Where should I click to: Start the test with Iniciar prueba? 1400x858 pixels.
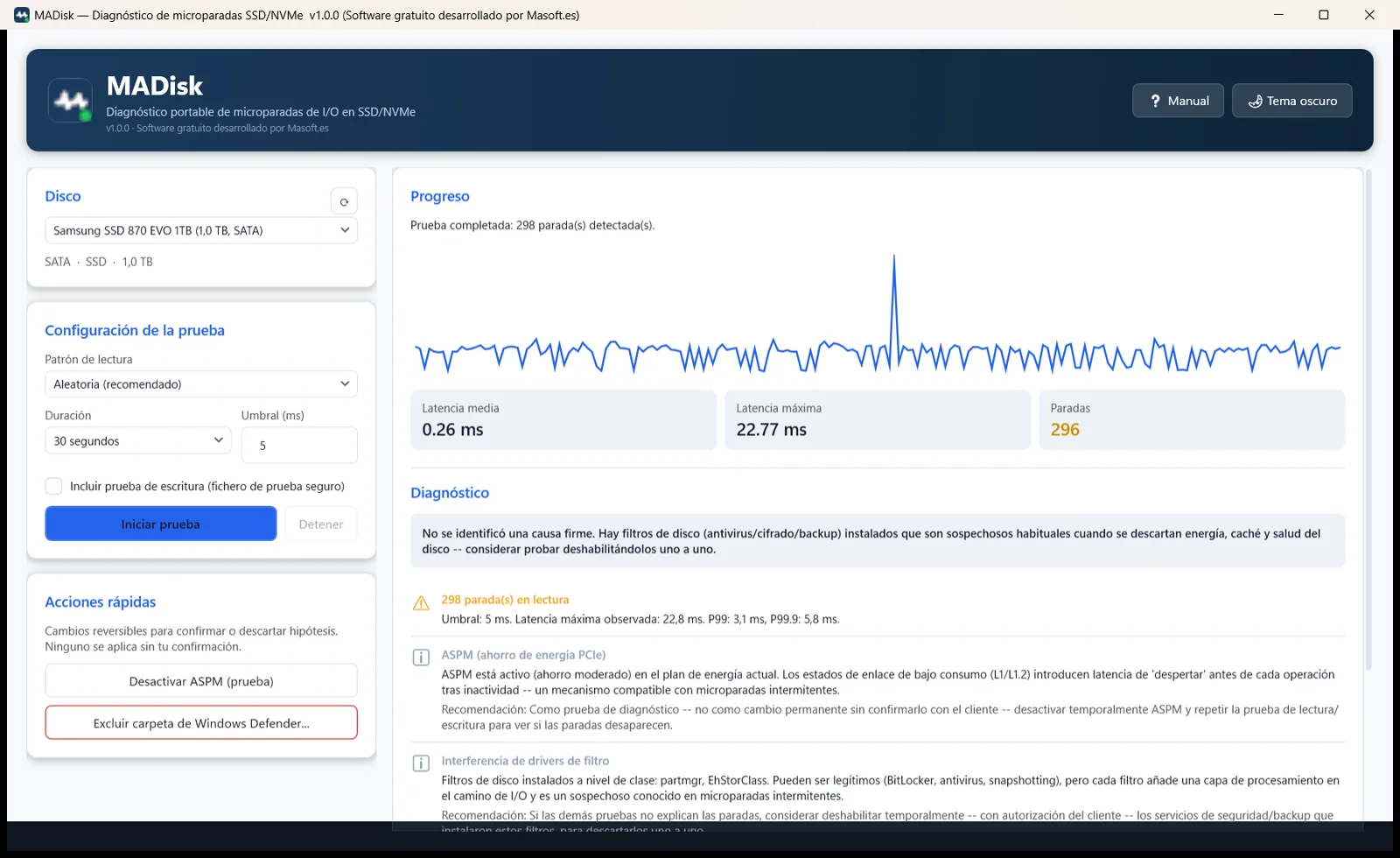pyautogui.click(x=161, y=524)
